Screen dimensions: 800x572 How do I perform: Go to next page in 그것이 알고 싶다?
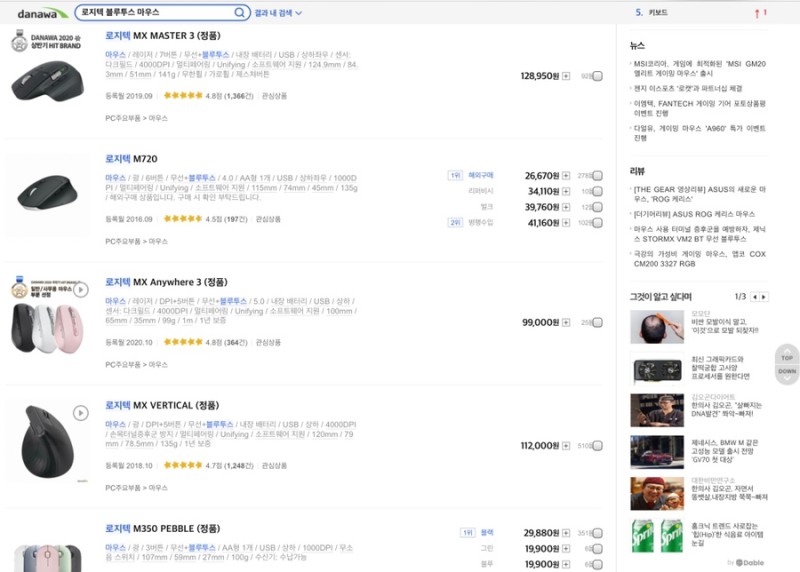coord(764,297)
